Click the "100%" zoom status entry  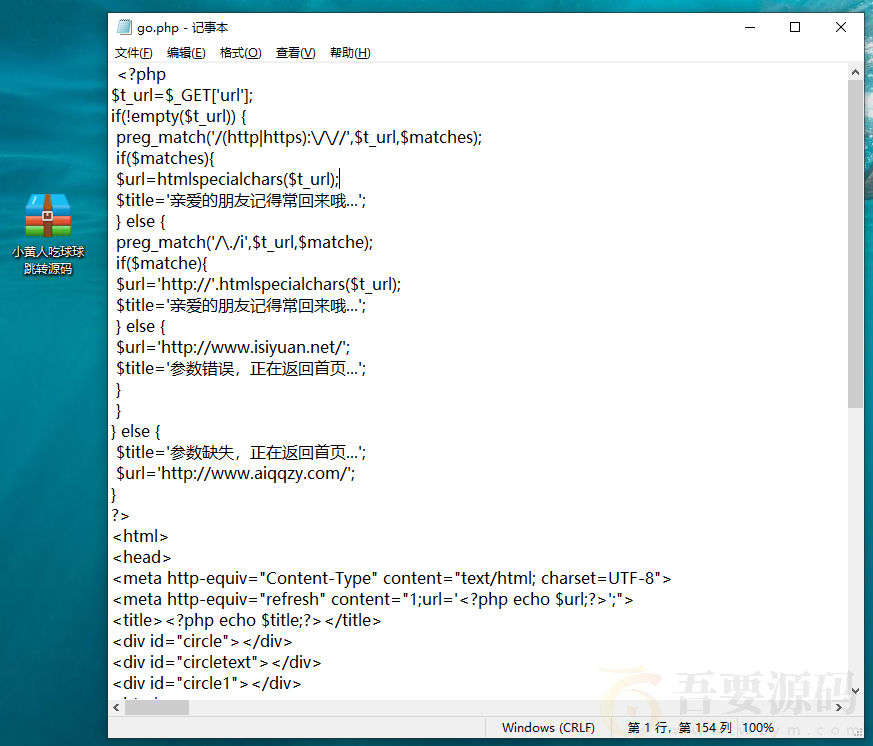758,728
